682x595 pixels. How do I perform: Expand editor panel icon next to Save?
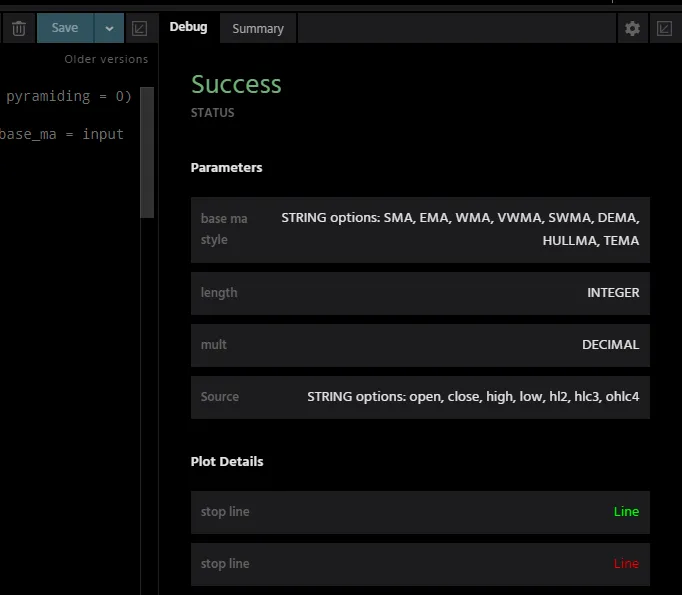139,28
